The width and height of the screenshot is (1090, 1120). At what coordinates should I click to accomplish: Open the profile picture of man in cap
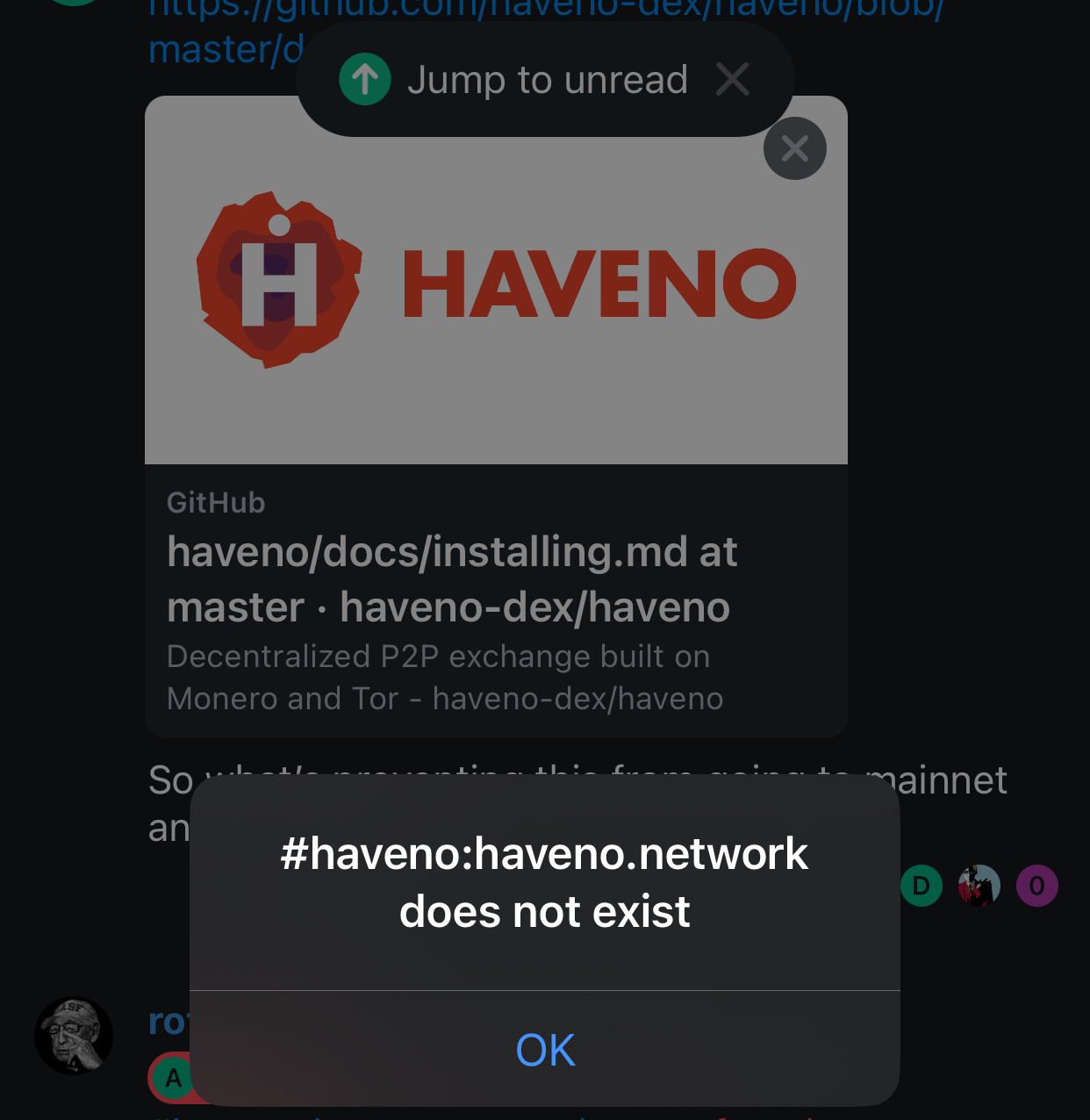(74, 1036)
